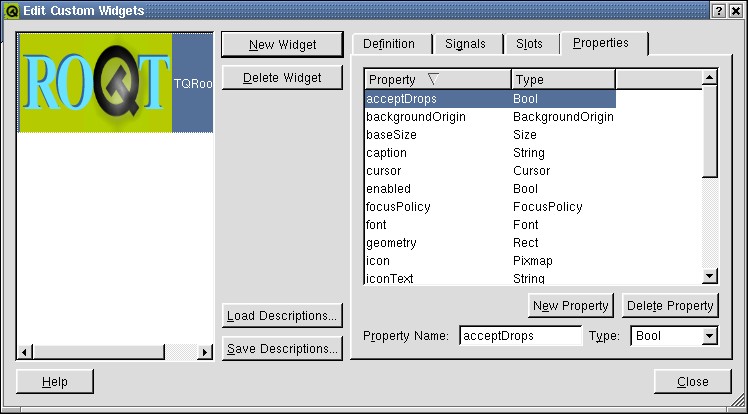The height and width of the screenshot is (414, 748).
Task: Click sort triangle in Property column header
Action: 432,79
